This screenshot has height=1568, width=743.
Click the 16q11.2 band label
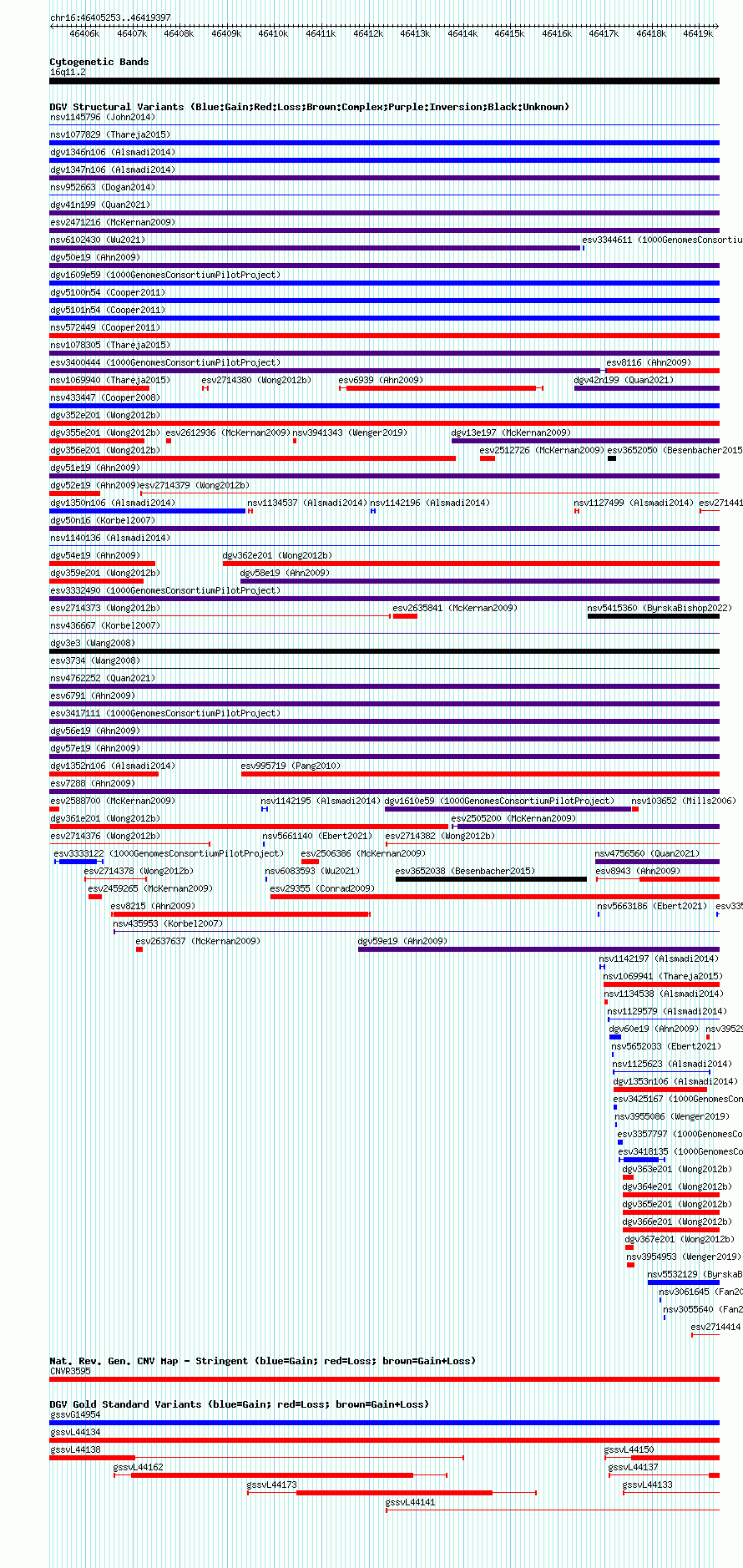[68, 72]
